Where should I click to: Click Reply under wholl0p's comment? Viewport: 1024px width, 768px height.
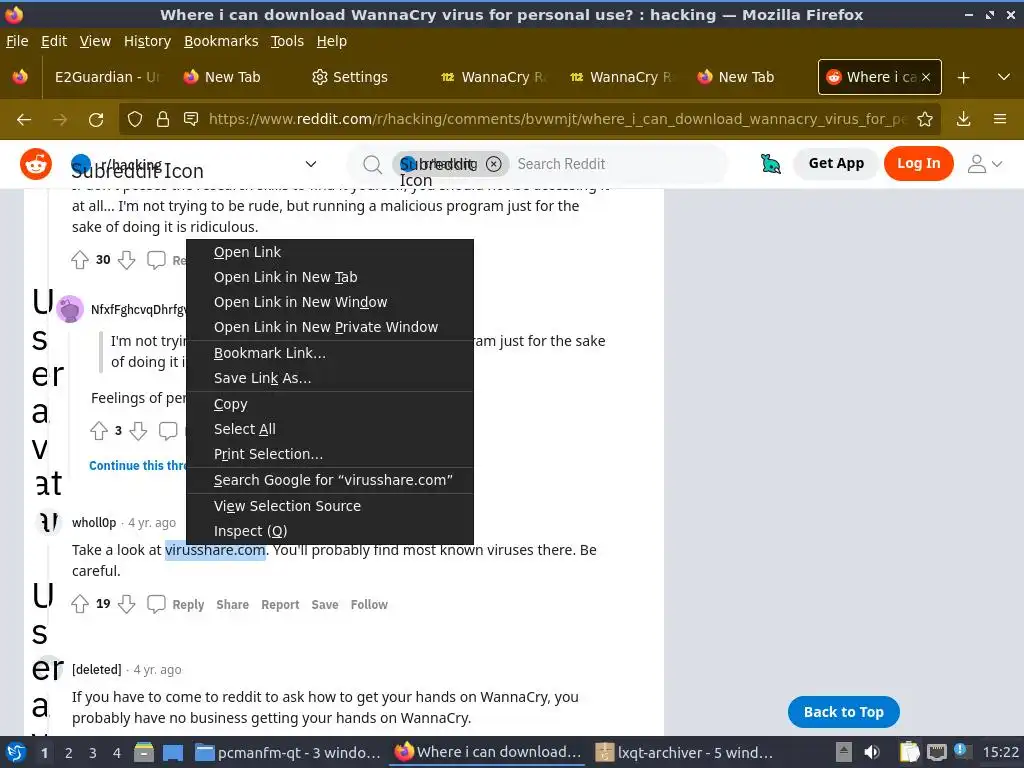188,605
